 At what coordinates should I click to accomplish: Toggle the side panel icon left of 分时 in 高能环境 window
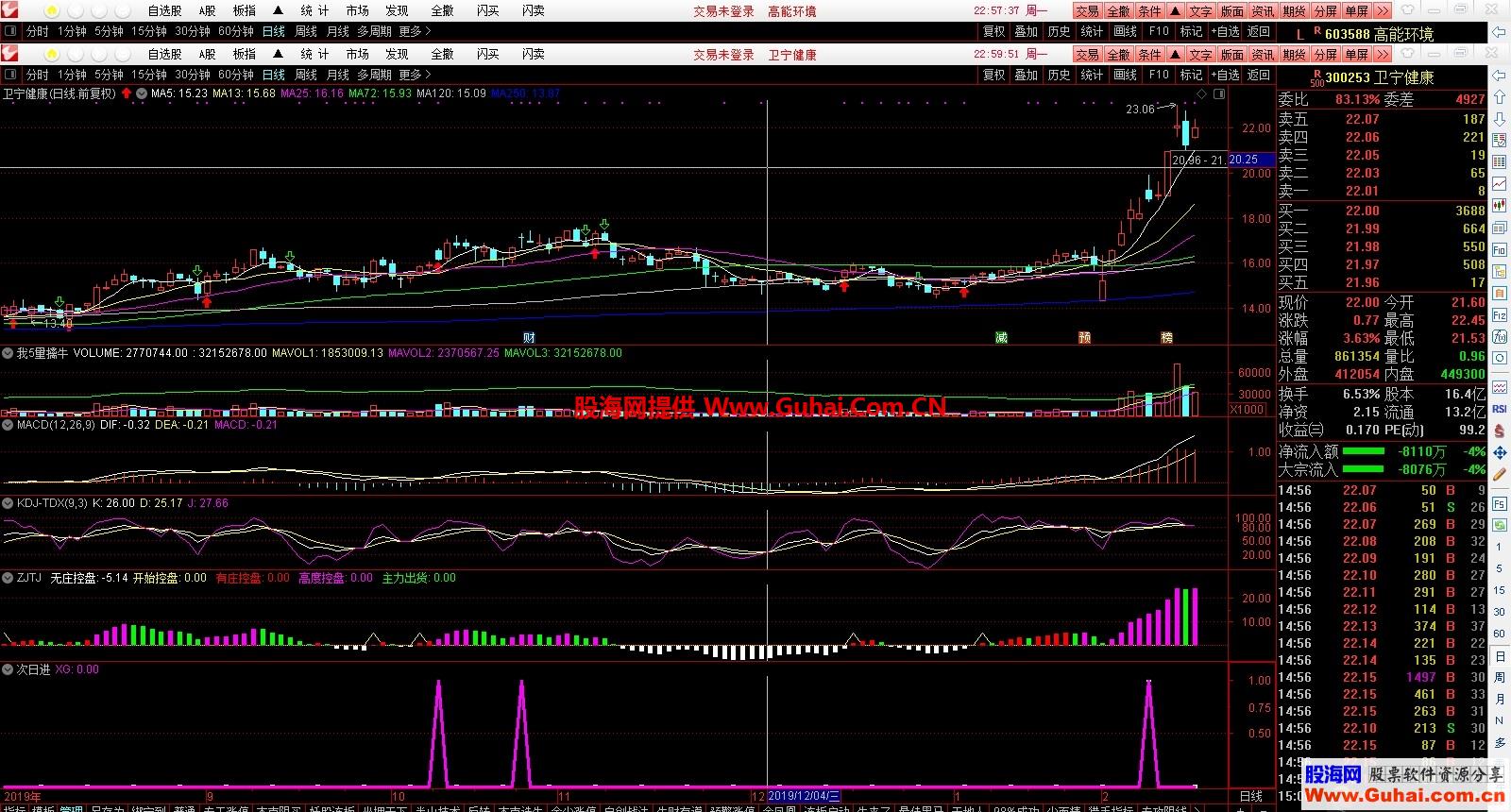point(10,31)
